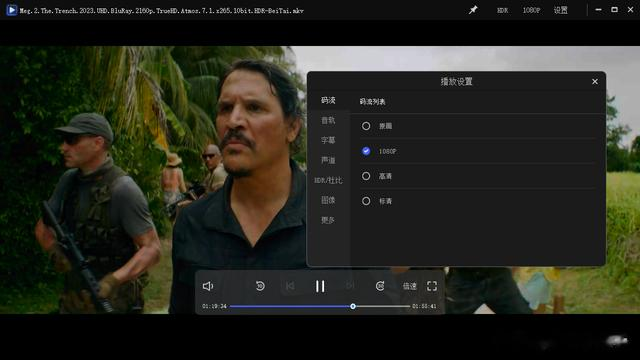This screenshot has height=360, width=640.
Task: Open 设置 settings in the title bar
Action: pyautogui.click(x=560, y=10)
